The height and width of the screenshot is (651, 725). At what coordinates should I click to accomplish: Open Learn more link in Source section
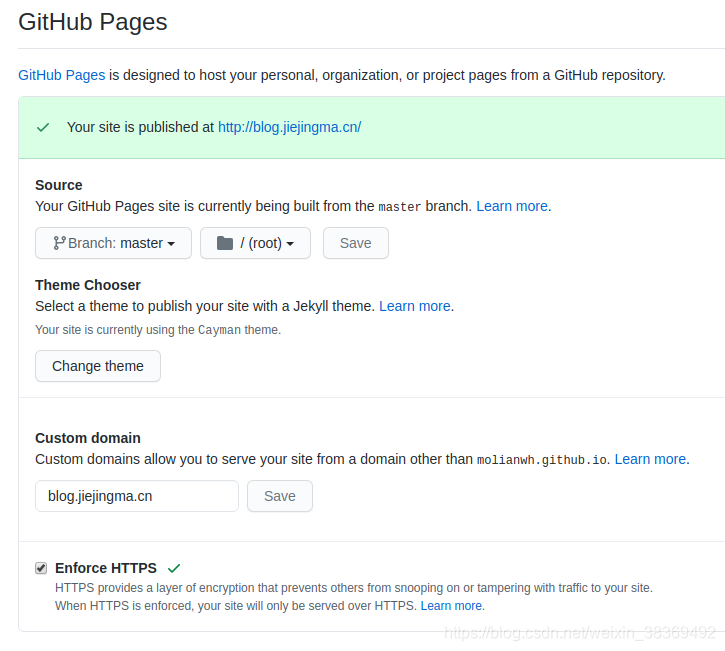pyautogui.click(x=512, y=206)
